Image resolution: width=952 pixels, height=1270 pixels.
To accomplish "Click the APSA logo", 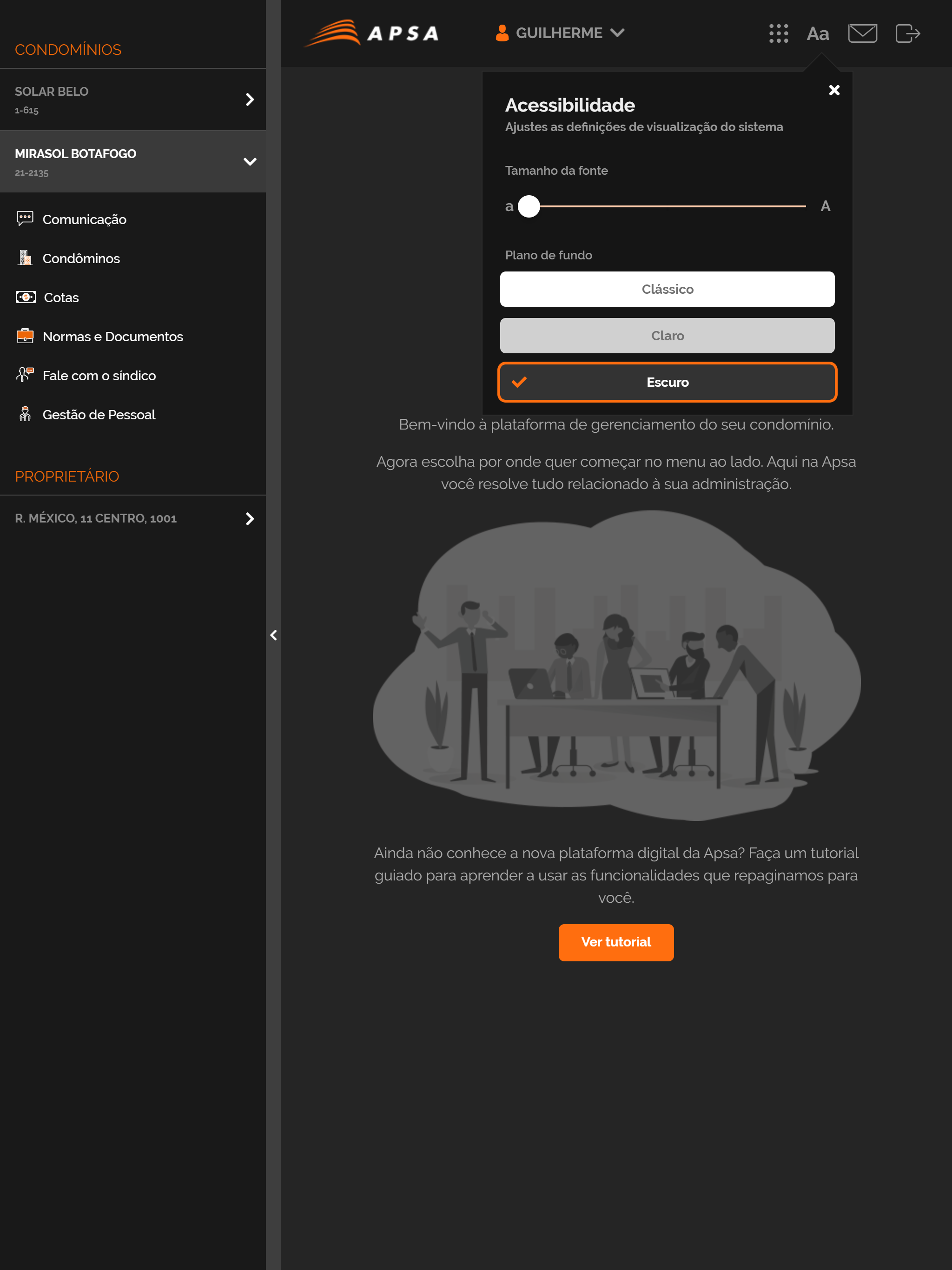I will (x=371, y=33).
